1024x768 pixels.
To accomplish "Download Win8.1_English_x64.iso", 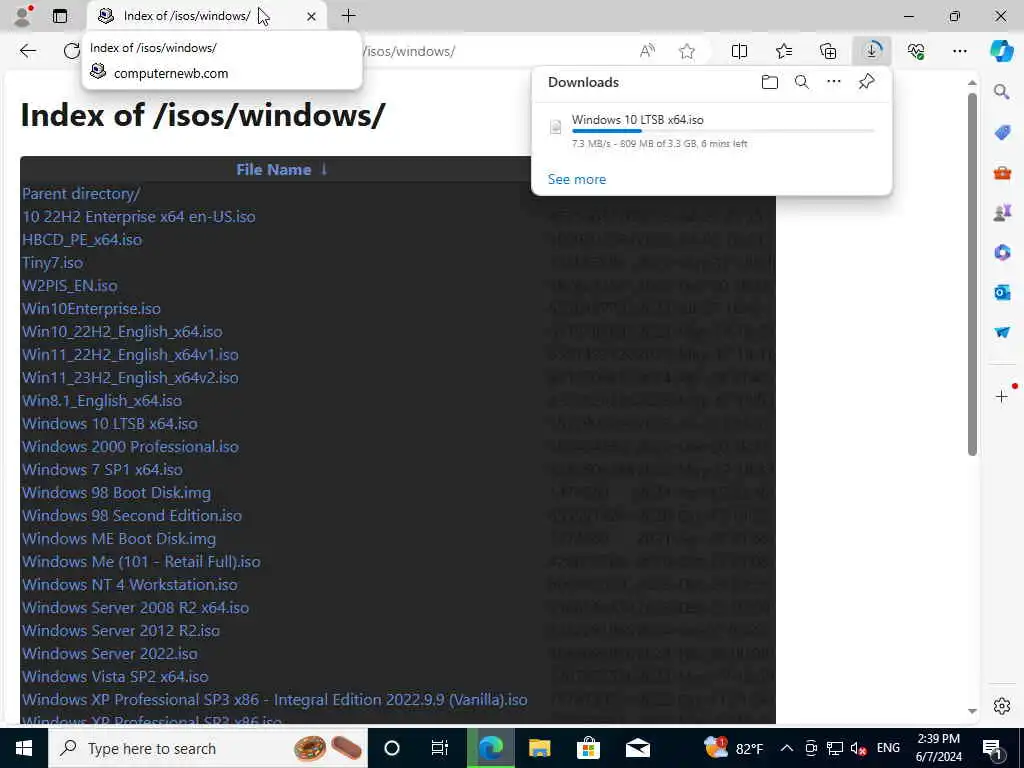I will coord(102,400).
